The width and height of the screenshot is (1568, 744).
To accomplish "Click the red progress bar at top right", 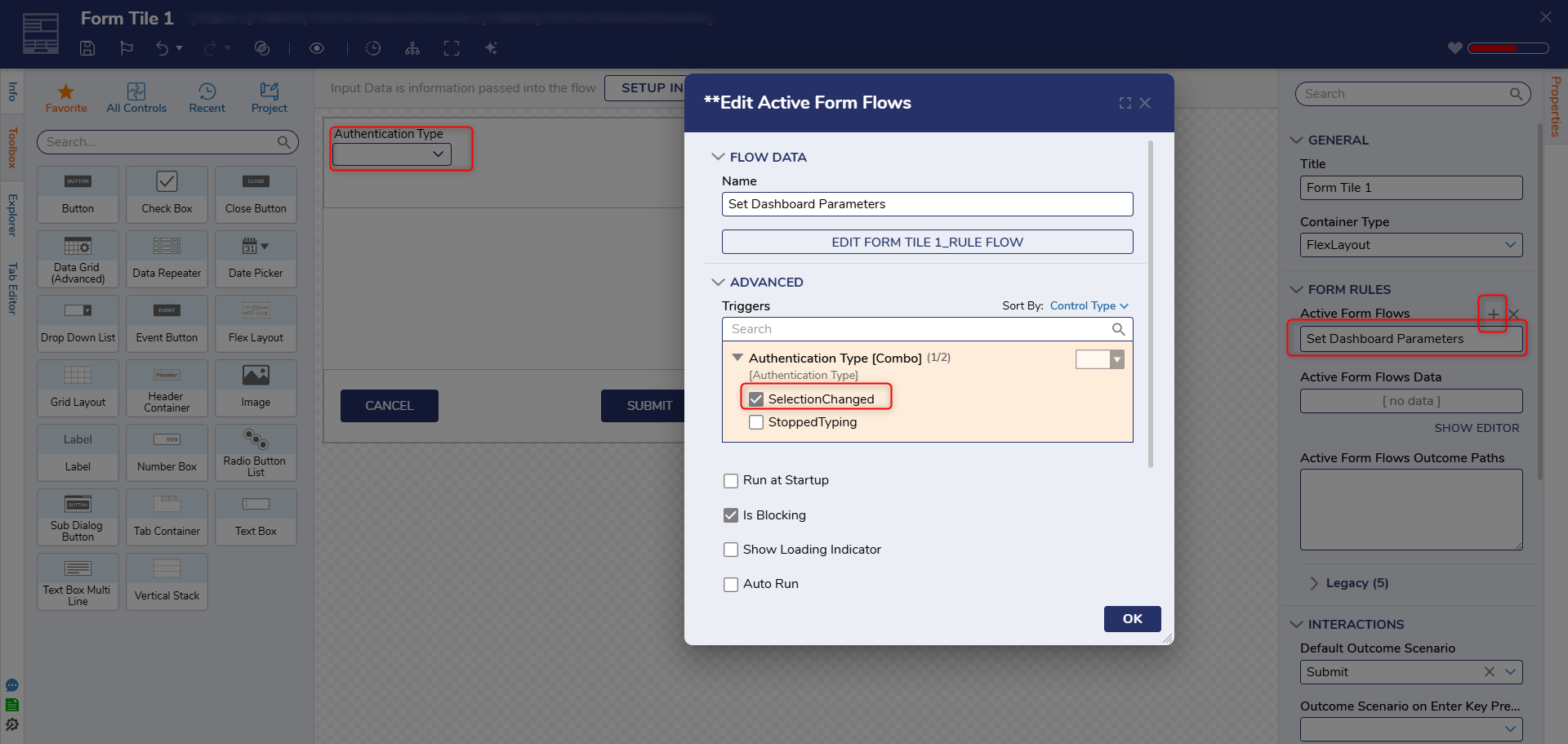I will 1507,48.
